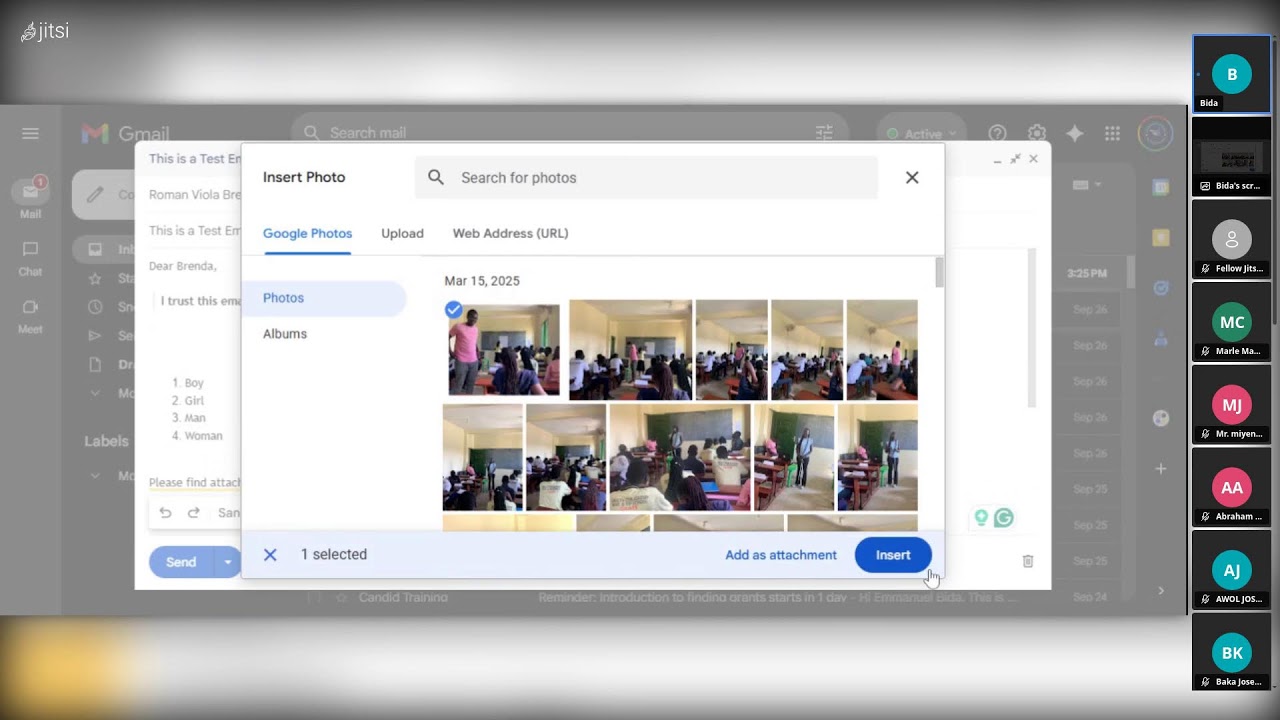Viewport: 1280px width, 720px height.
Task: Open Keep in Gmail side panel
Action: 1160,237
